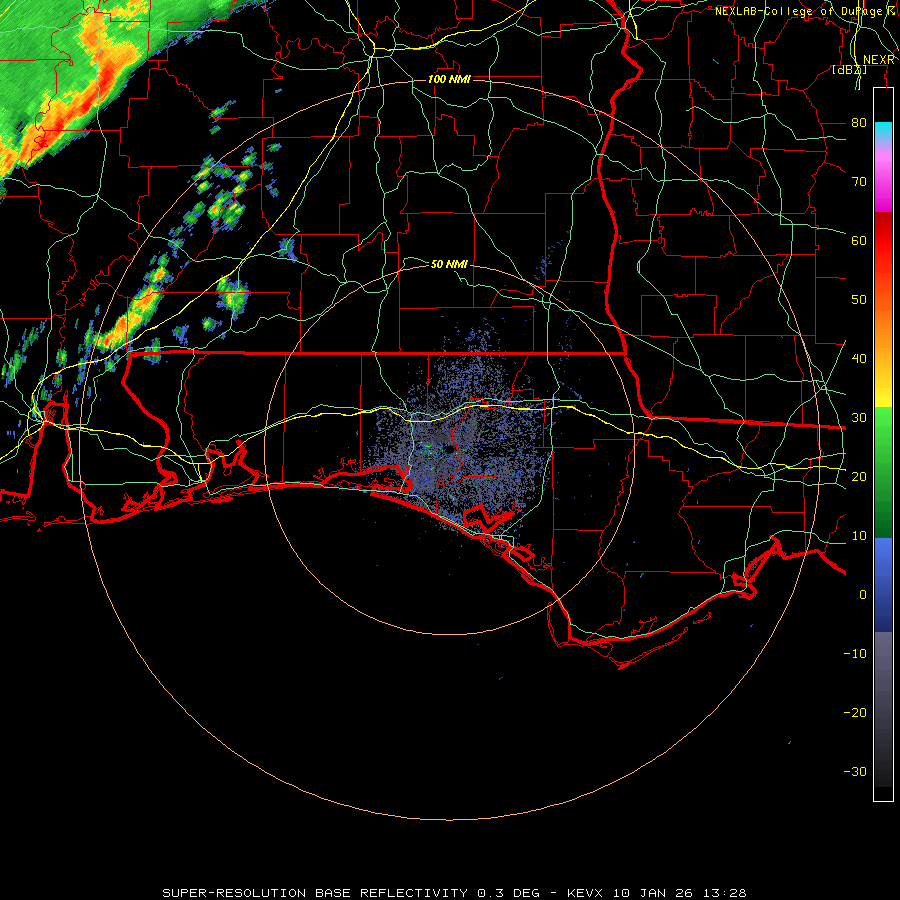
Task: Select the -20 value on dBZ scale
Action: click(x=855, y=712)
